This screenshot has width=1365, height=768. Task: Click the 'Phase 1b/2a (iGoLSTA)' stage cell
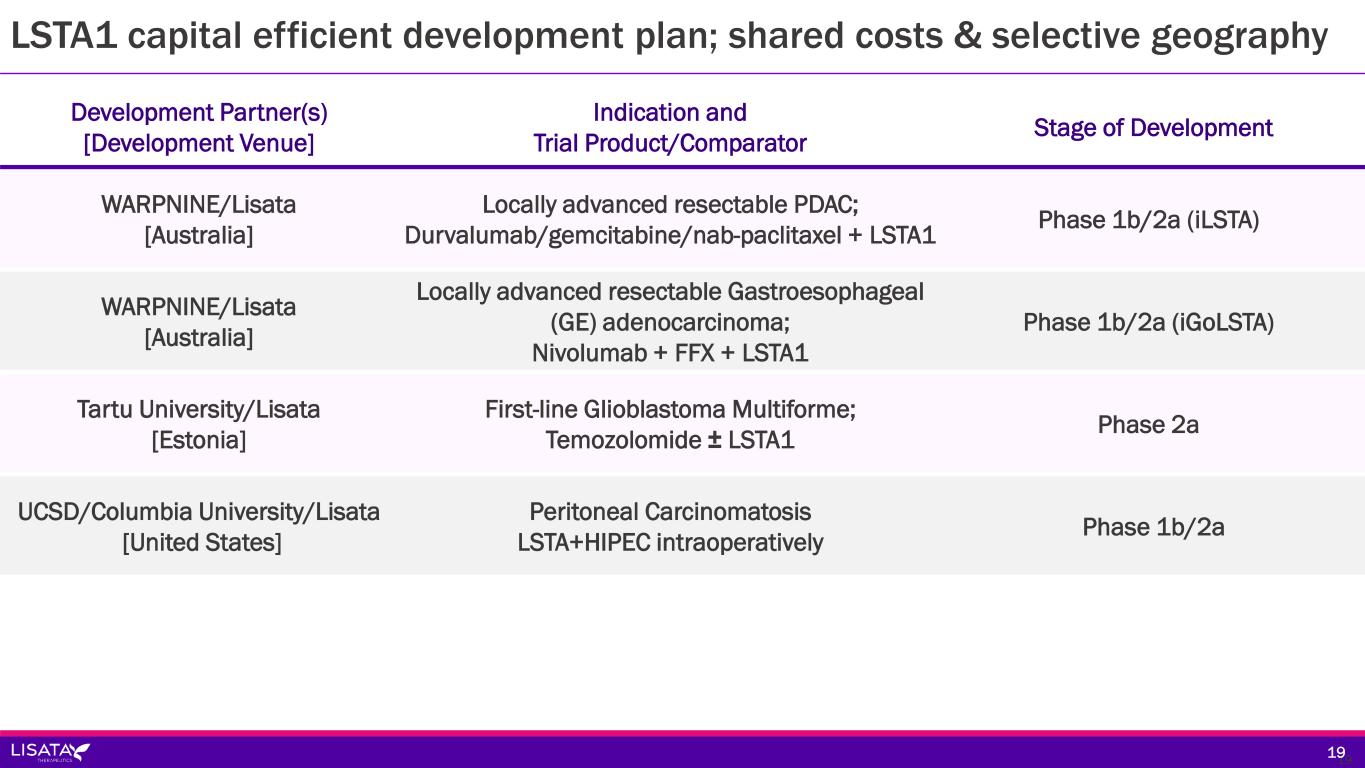click(1148, 322)
